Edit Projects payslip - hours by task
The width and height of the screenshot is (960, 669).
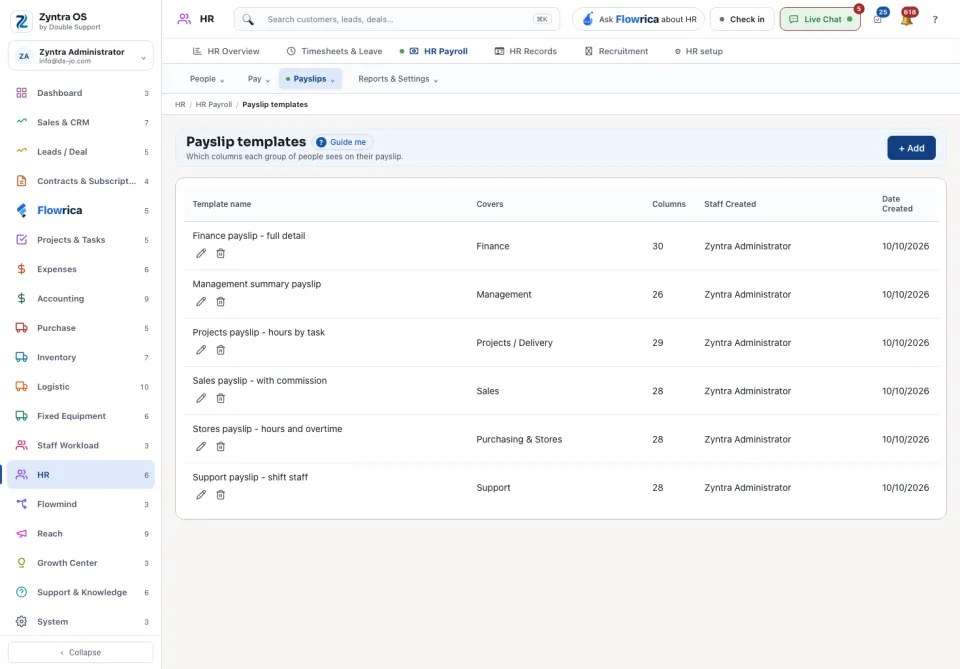(201, 350)
